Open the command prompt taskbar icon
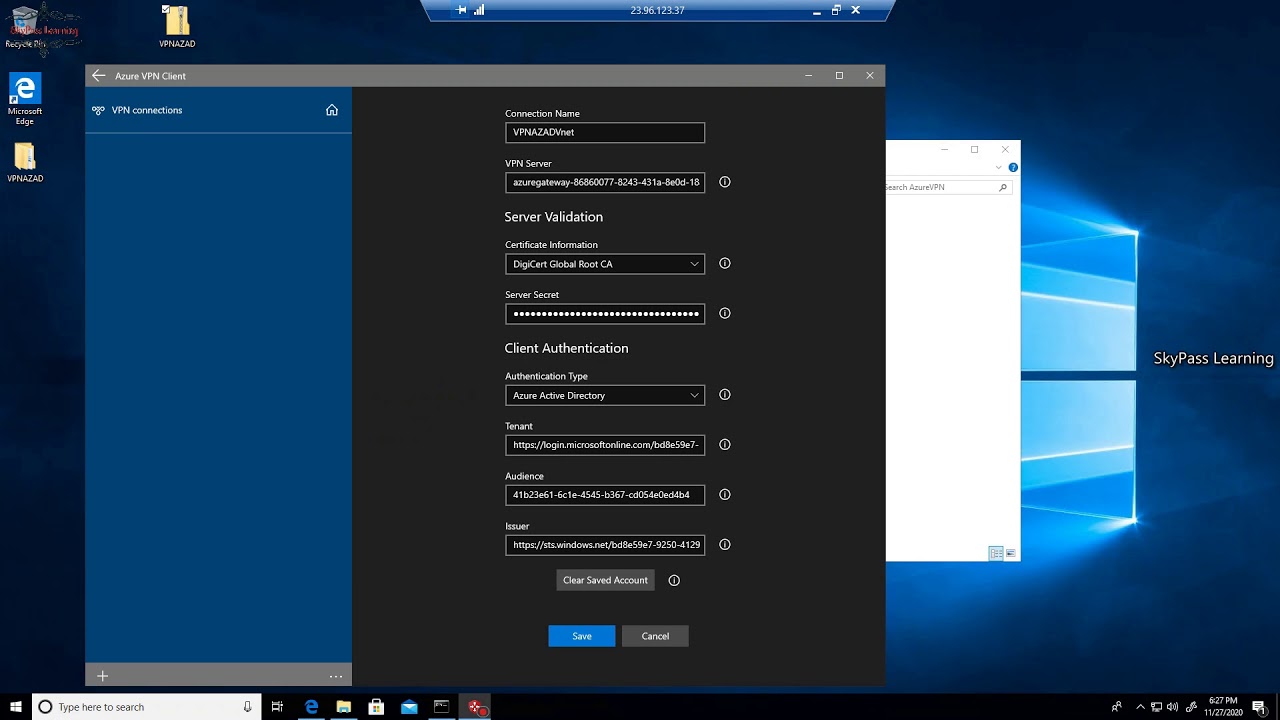This screenshot has height=720, width=1280. point(441,707)
